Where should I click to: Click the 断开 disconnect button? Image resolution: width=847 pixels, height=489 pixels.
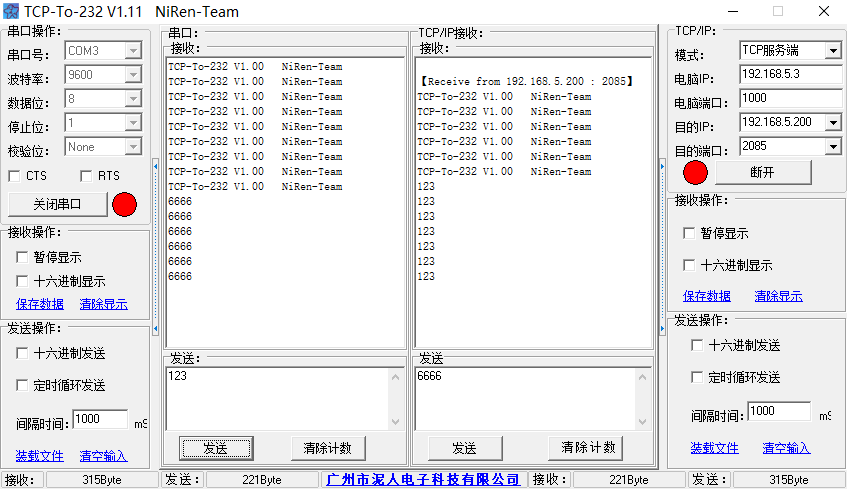pyautogui.click(x=763, y=172)
